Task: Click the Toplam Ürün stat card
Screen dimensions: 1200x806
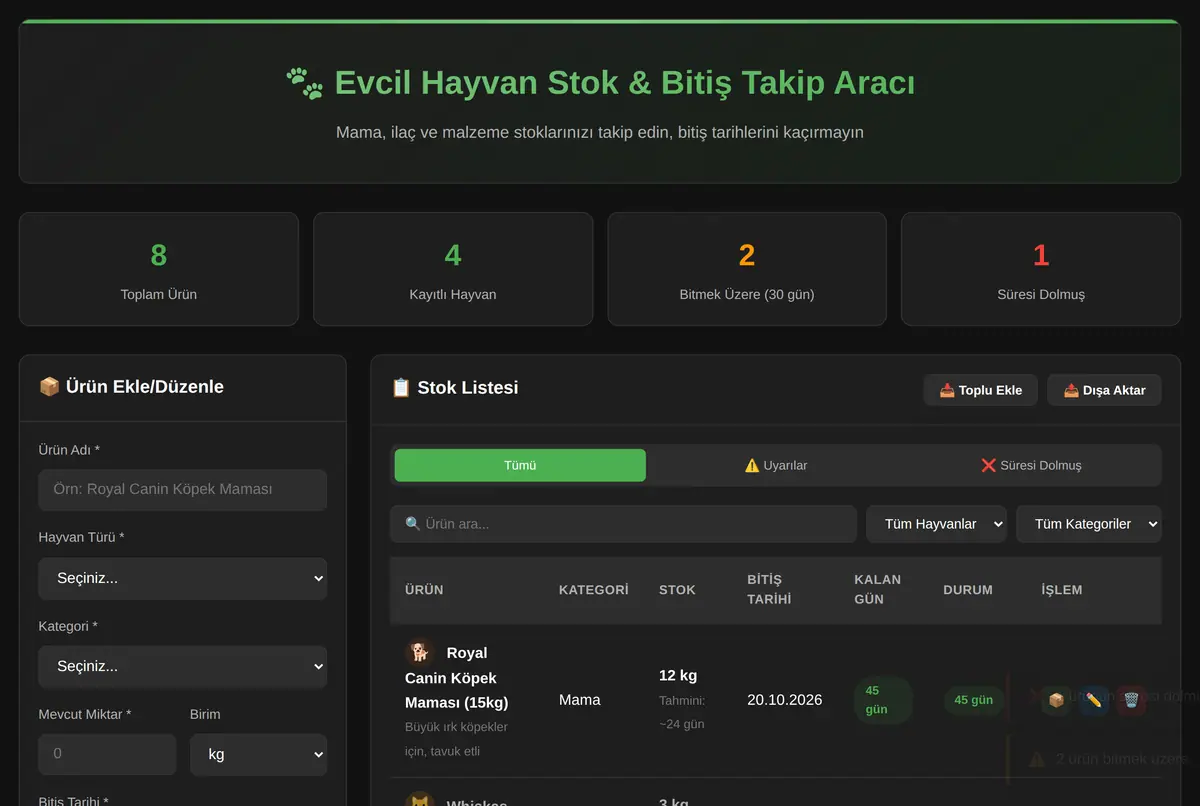Action: pos(159,269)
